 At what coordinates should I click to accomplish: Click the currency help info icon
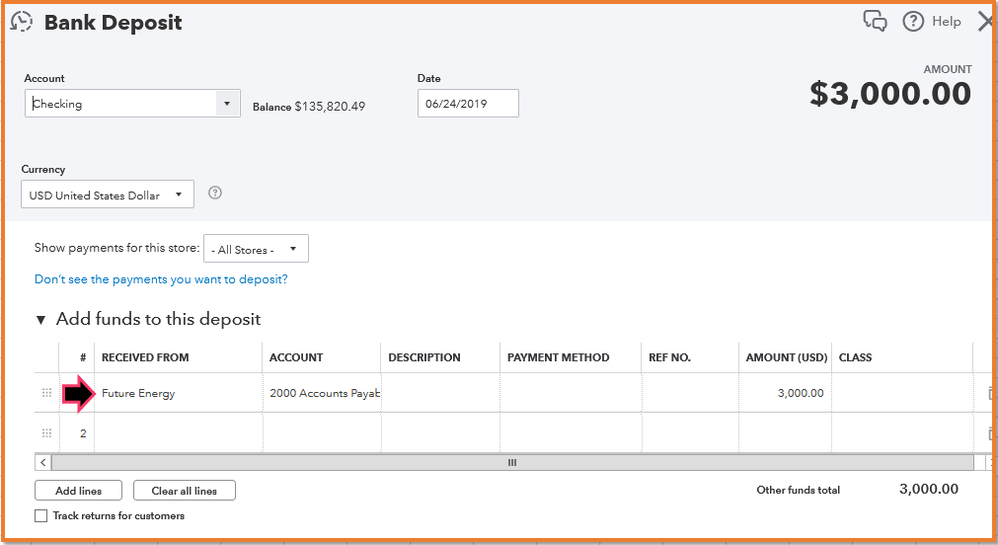point(214,193)
